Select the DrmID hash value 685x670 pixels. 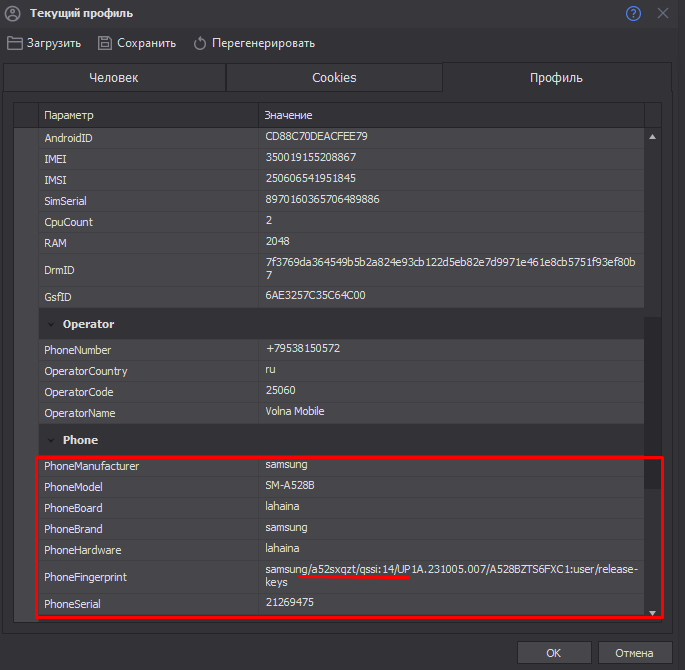[451, 270]
